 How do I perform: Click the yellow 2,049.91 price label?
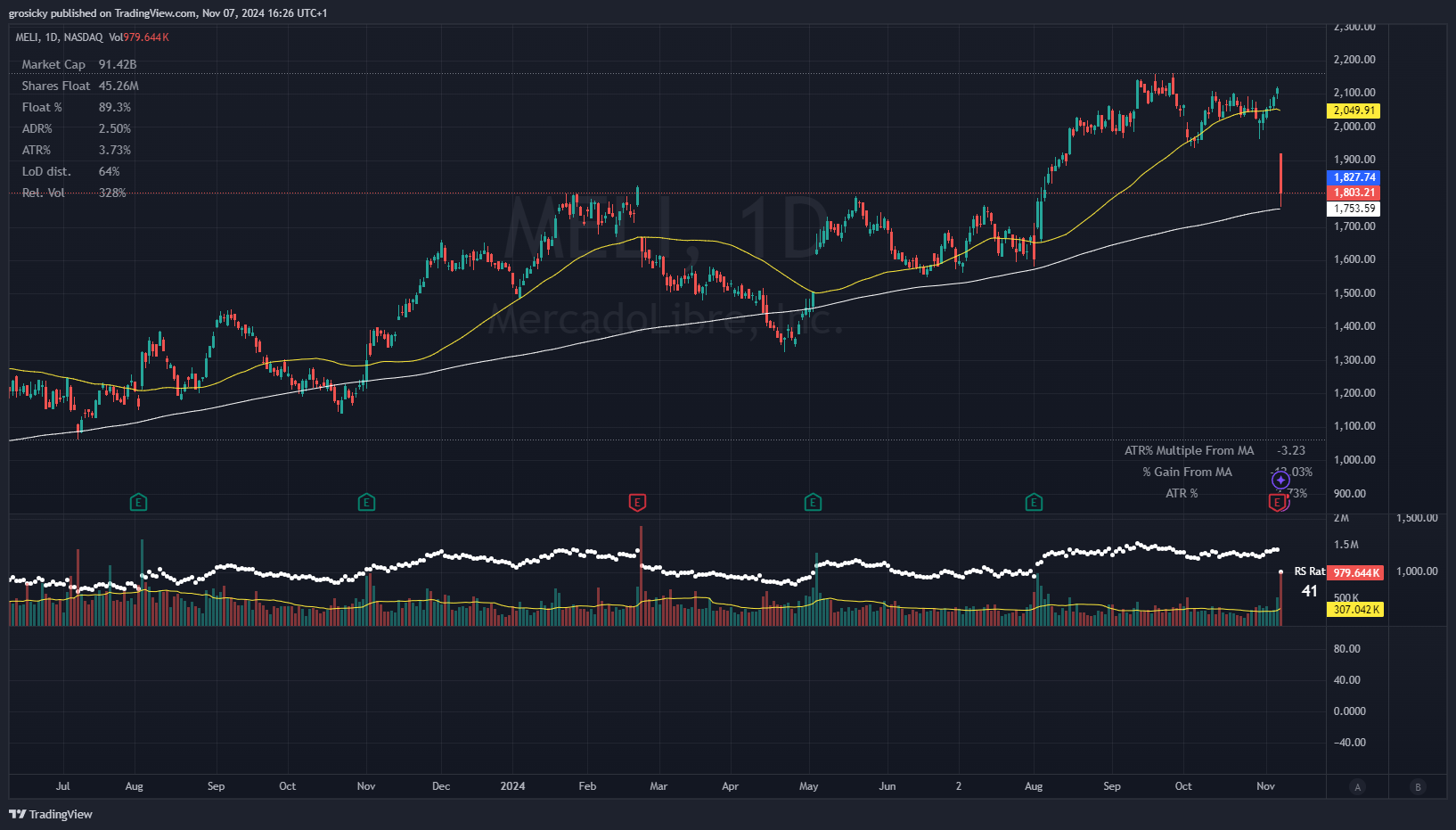[1354, 111]
